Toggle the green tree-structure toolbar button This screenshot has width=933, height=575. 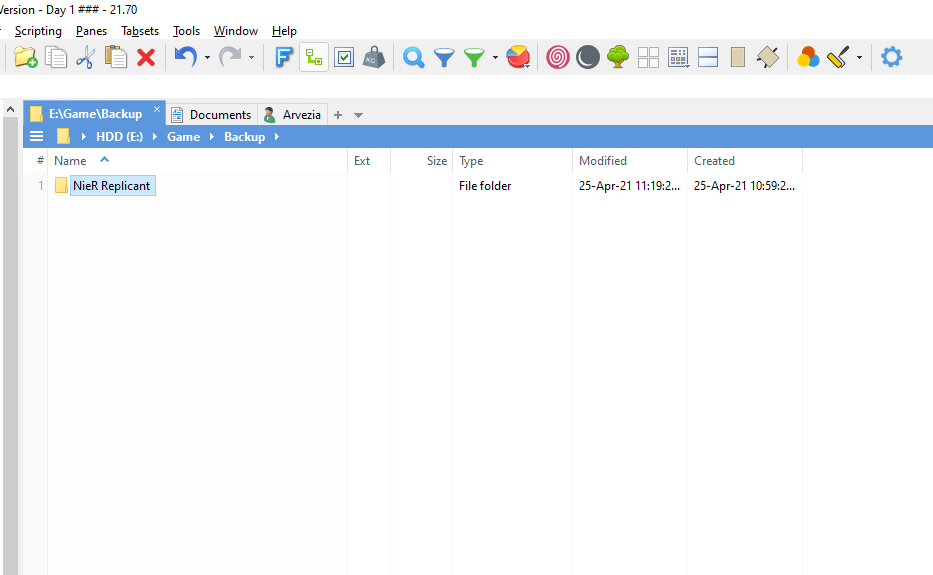(314, 57)
